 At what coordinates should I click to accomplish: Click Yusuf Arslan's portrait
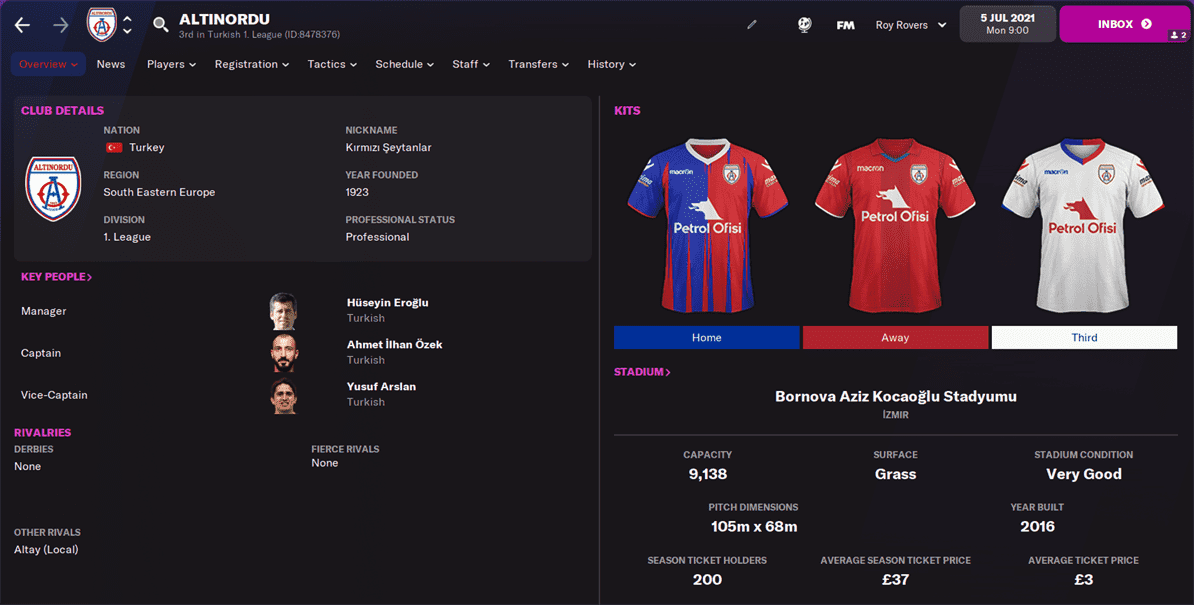coord(283,395)
